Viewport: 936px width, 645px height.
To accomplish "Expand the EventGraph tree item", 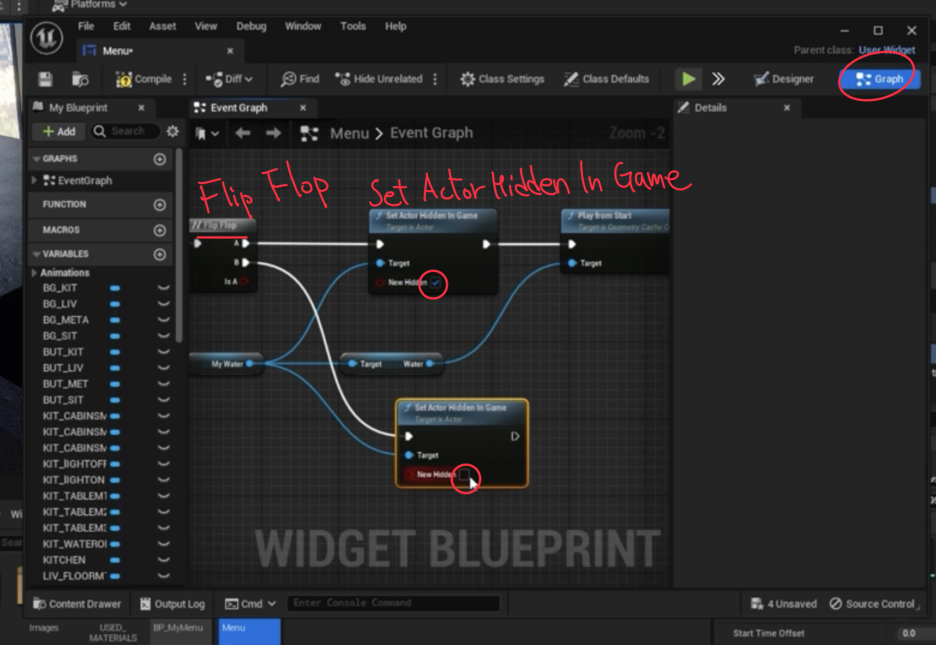I will pos(34,180).
